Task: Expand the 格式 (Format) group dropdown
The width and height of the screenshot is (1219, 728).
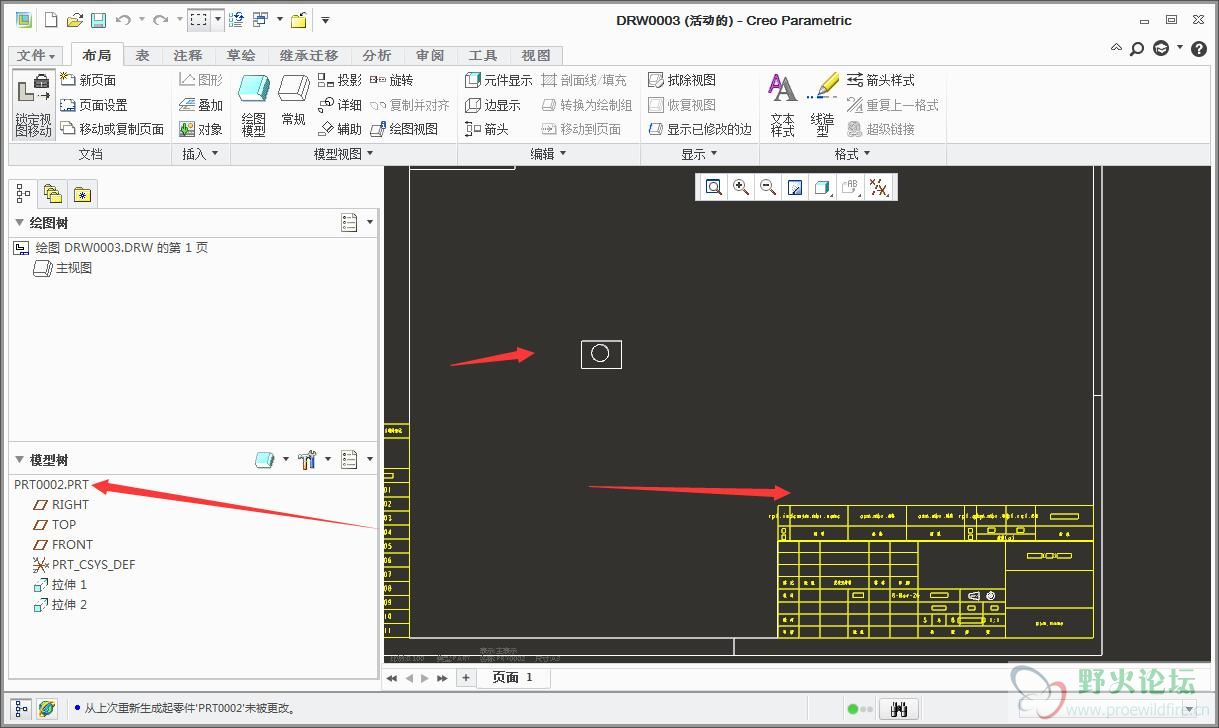Action: coord(853,154)
